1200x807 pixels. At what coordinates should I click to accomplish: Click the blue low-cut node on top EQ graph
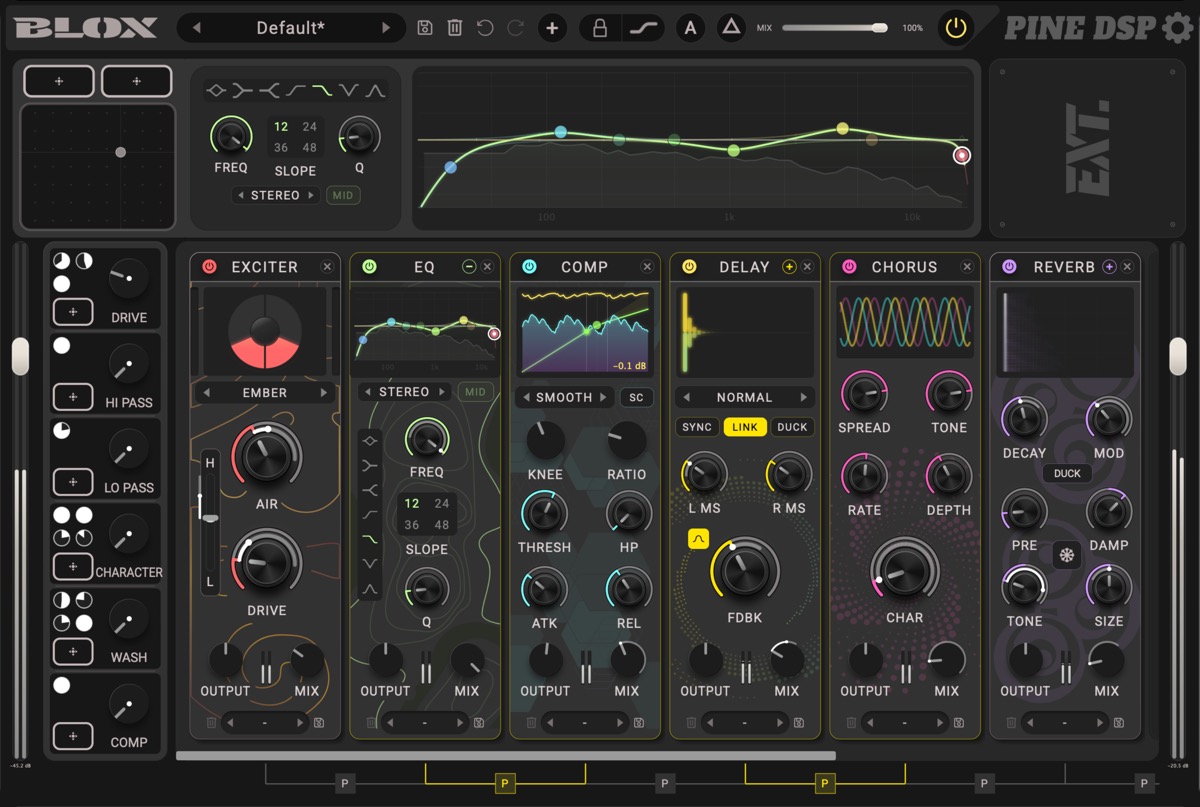451,168
